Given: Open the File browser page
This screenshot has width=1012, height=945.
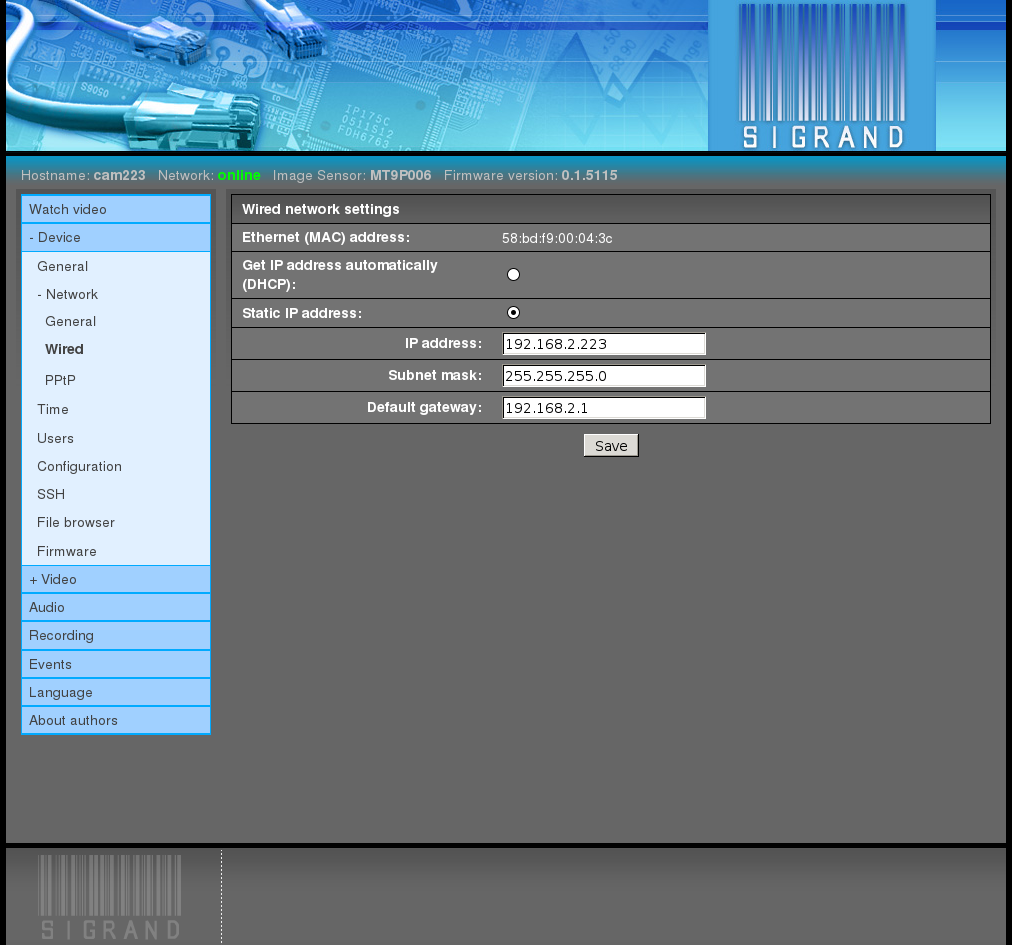Looking at the screenshot, I should coord(76,523).
